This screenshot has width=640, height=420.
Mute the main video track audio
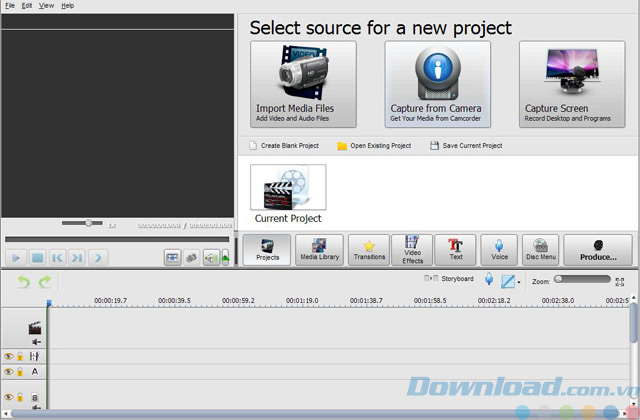36,342
